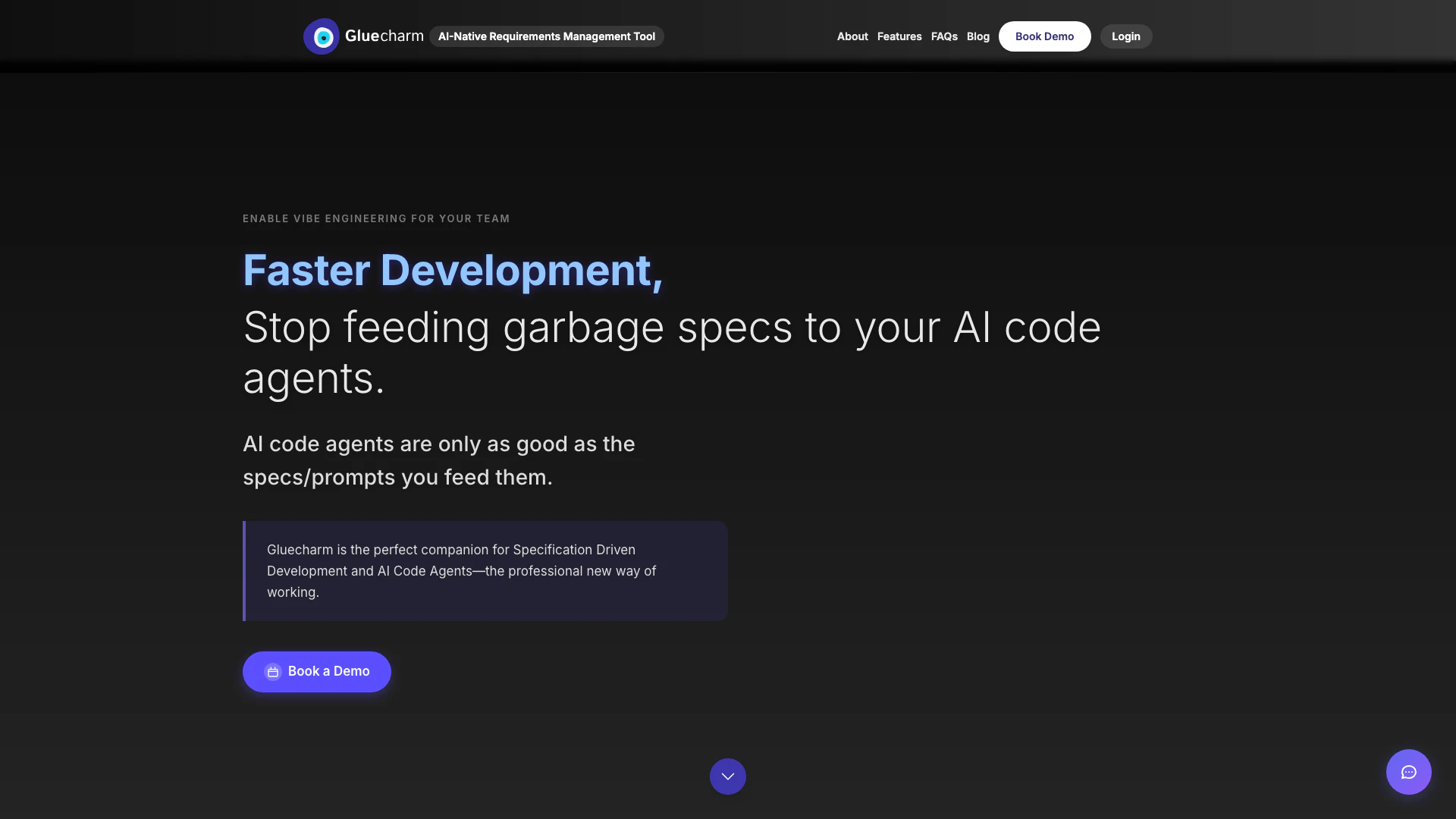Screen dimensions: 1456x819
Task: Open the About page from the navigation
Action: [x=852, y=36]
